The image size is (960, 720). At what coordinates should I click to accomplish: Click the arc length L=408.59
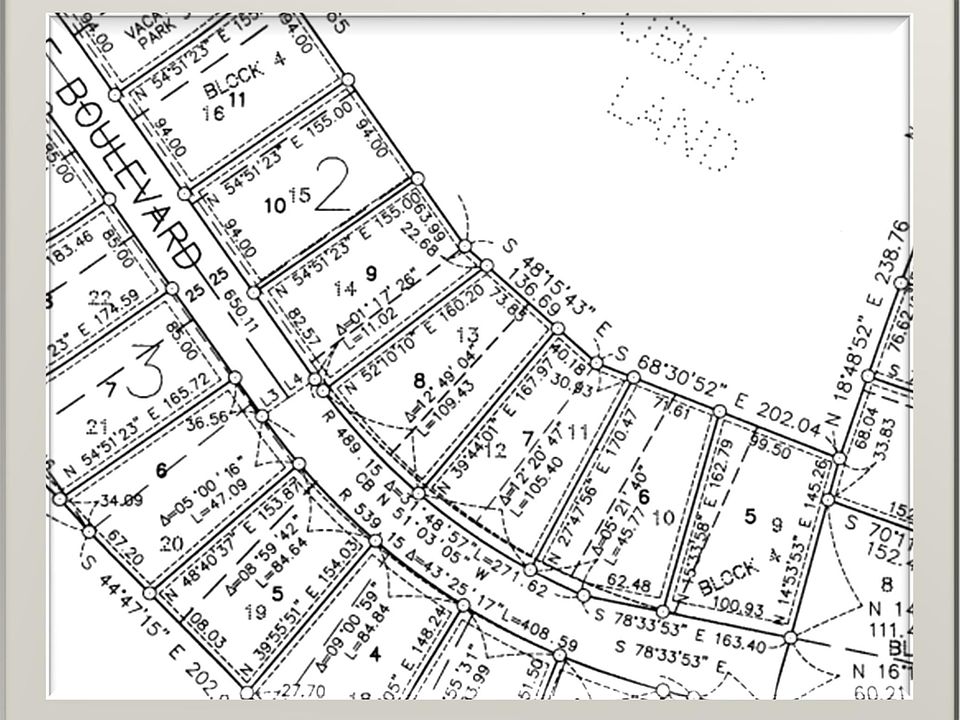538,628
